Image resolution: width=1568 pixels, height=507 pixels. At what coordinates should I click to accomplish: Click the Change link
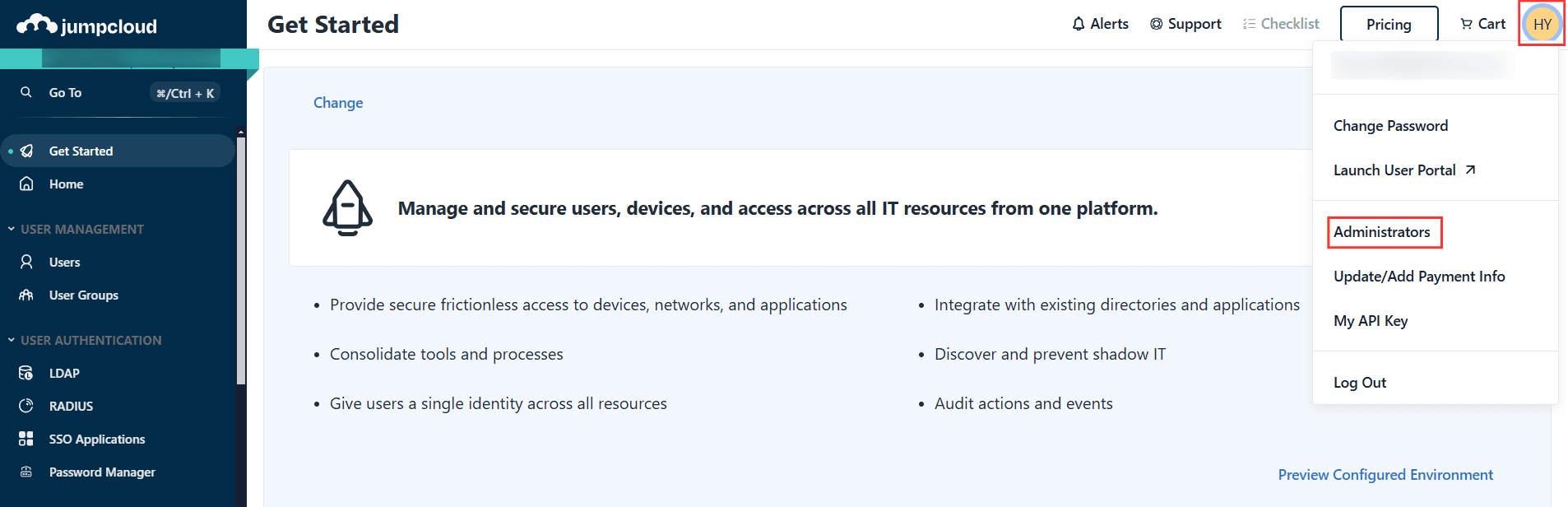point(338,103)
